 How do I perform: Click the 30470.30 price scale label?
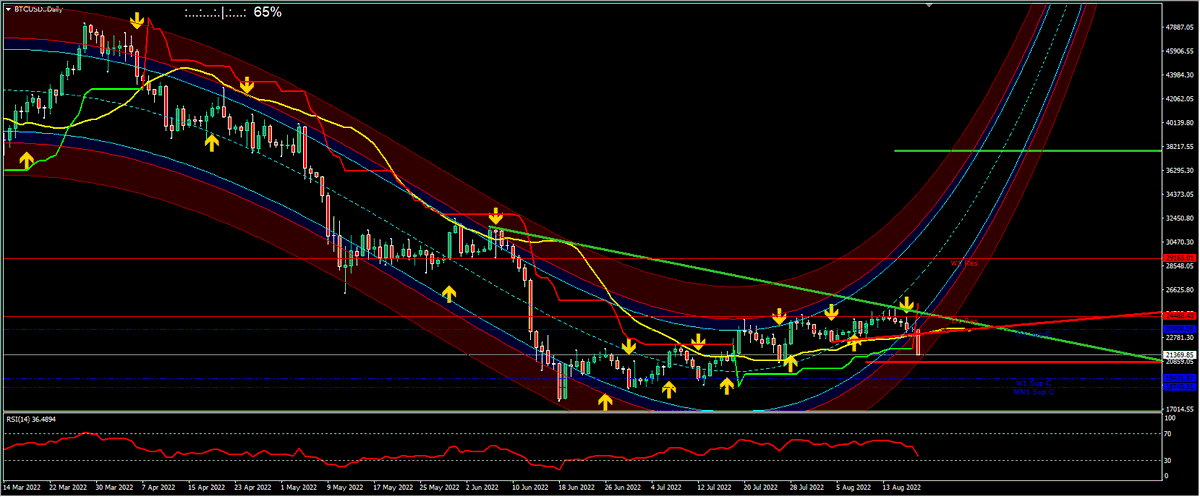[1180, 243]
